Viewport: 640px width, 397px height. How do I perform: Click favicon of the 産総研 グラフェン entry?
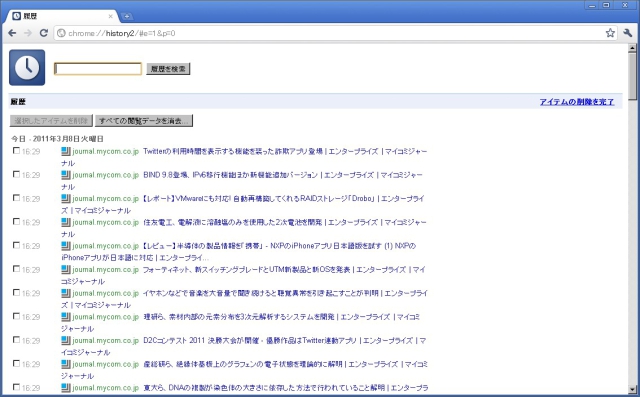tap(66, 364)
